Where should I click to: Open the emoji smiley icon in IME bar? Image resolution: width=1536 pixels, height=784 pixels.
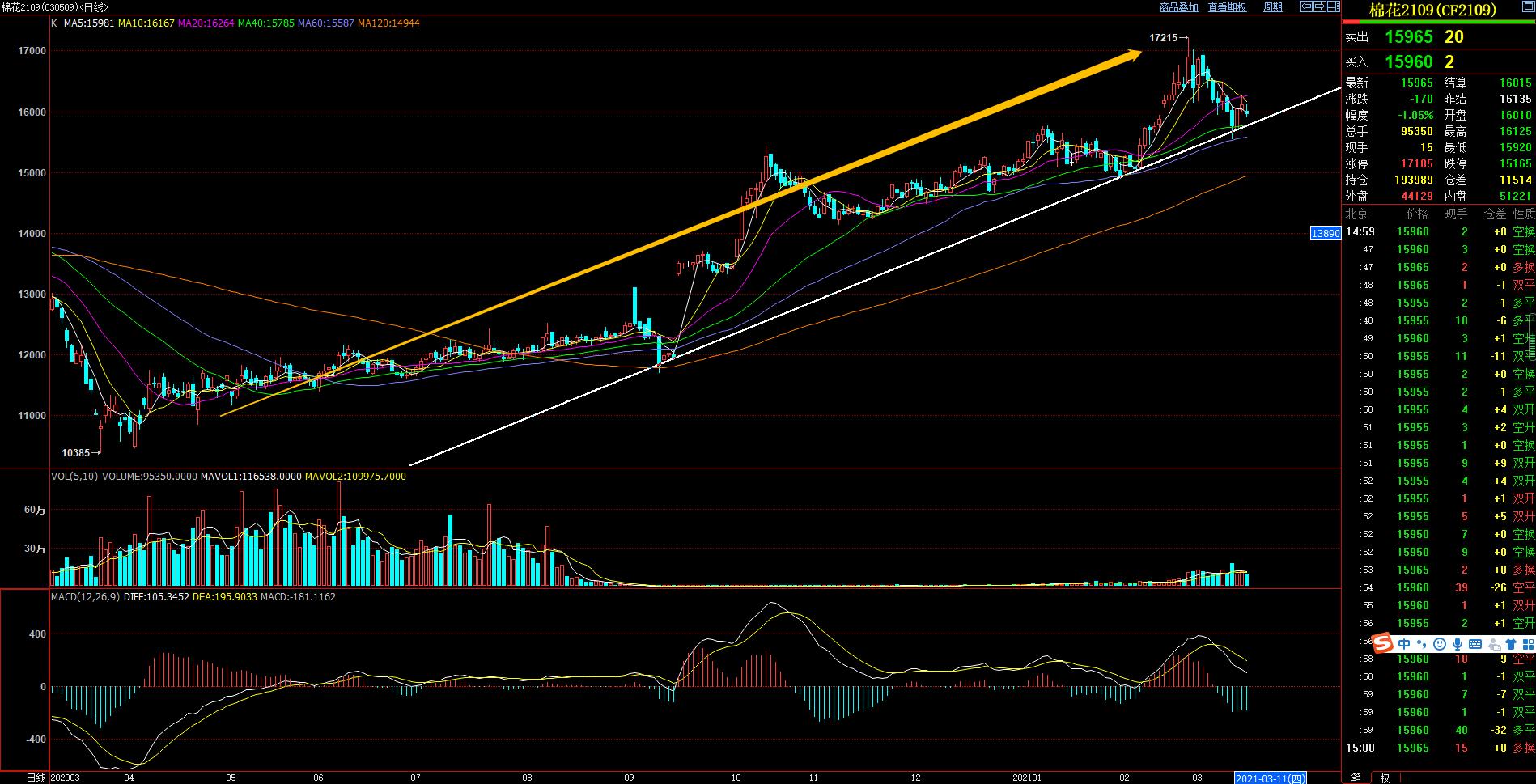pos(1440,644)
